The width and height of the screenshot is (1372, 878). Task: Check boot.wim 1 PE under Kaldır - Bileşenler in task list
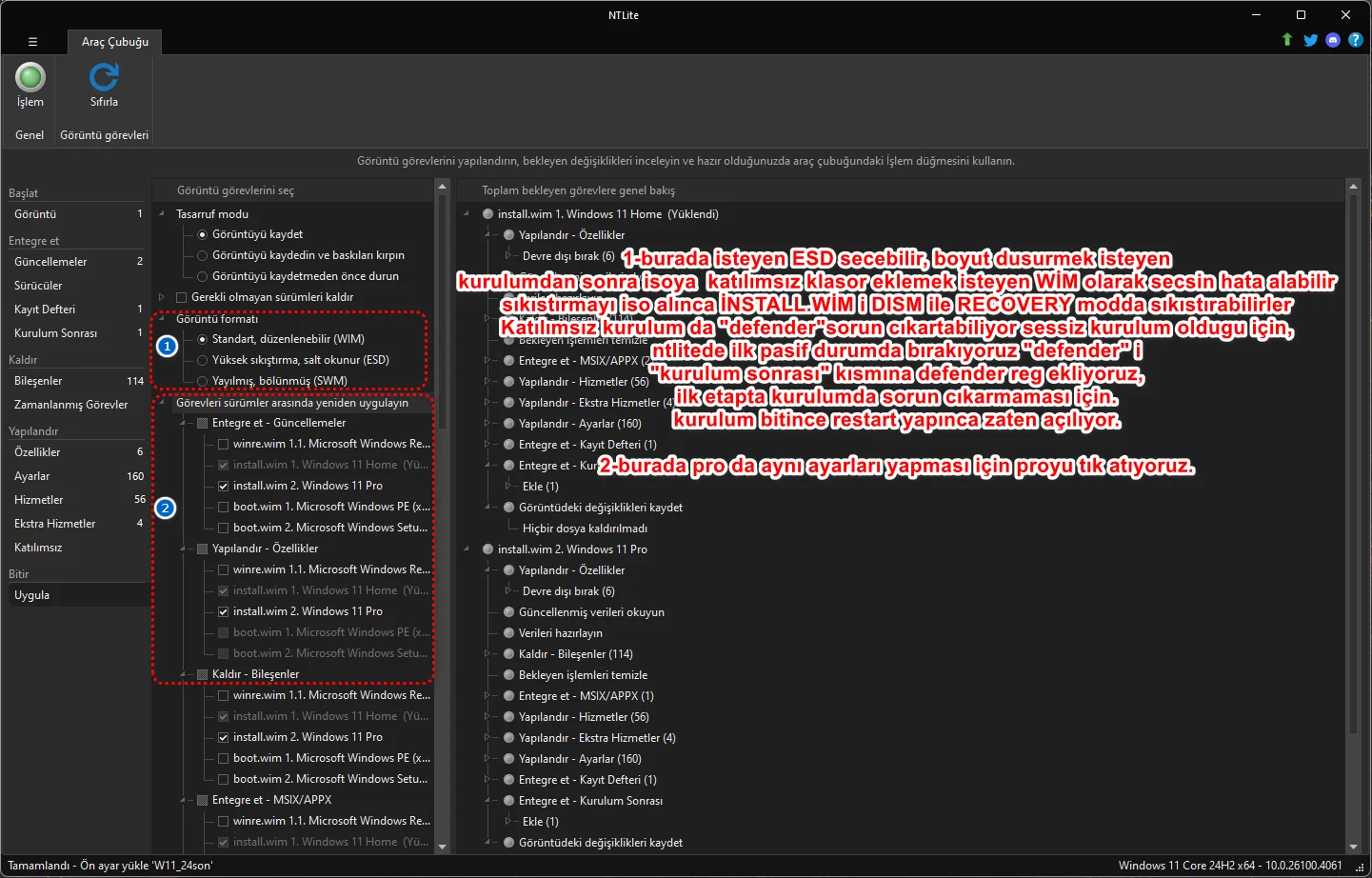pos(223,758)
